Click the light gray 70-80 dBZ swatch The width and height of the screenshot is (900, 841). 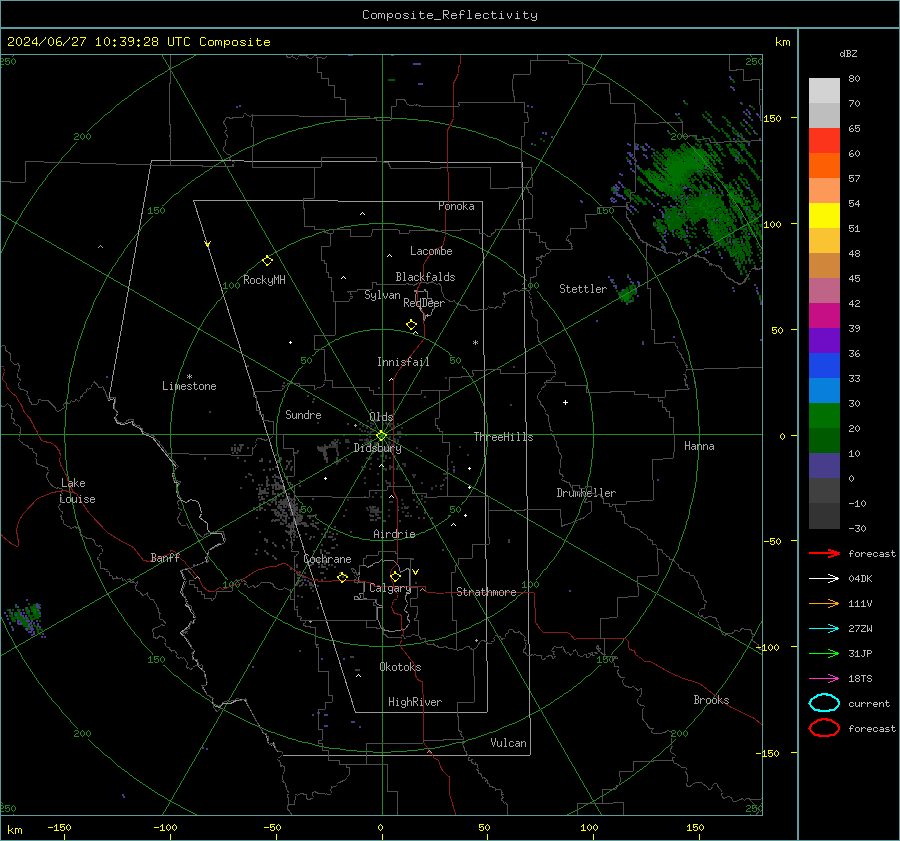824,90
